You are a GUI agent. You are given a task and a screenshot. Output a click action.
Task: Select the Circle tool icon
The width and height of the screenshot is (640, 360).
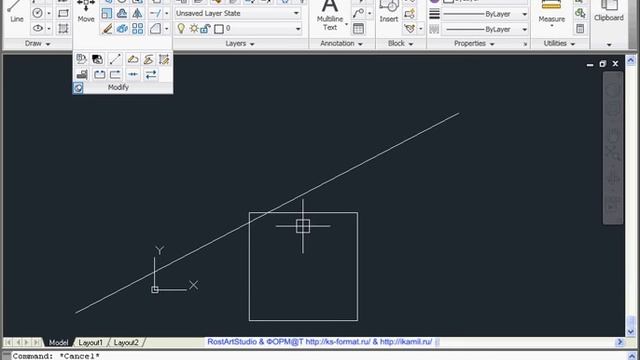pyautogui.click(x=38, y=13)
